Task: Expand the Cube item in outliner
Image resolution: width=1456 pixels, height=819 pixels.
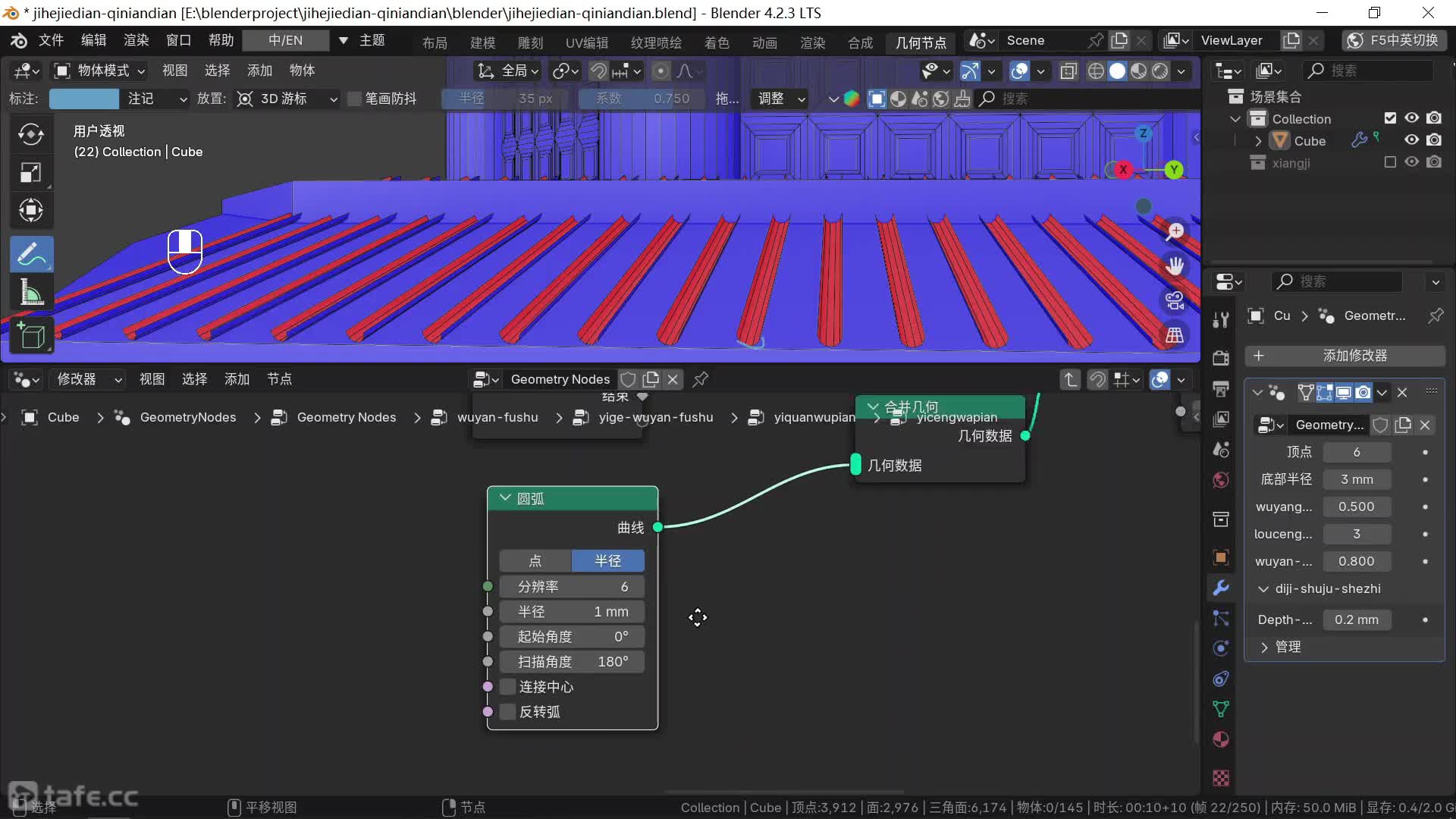Action: point(1258,141)
